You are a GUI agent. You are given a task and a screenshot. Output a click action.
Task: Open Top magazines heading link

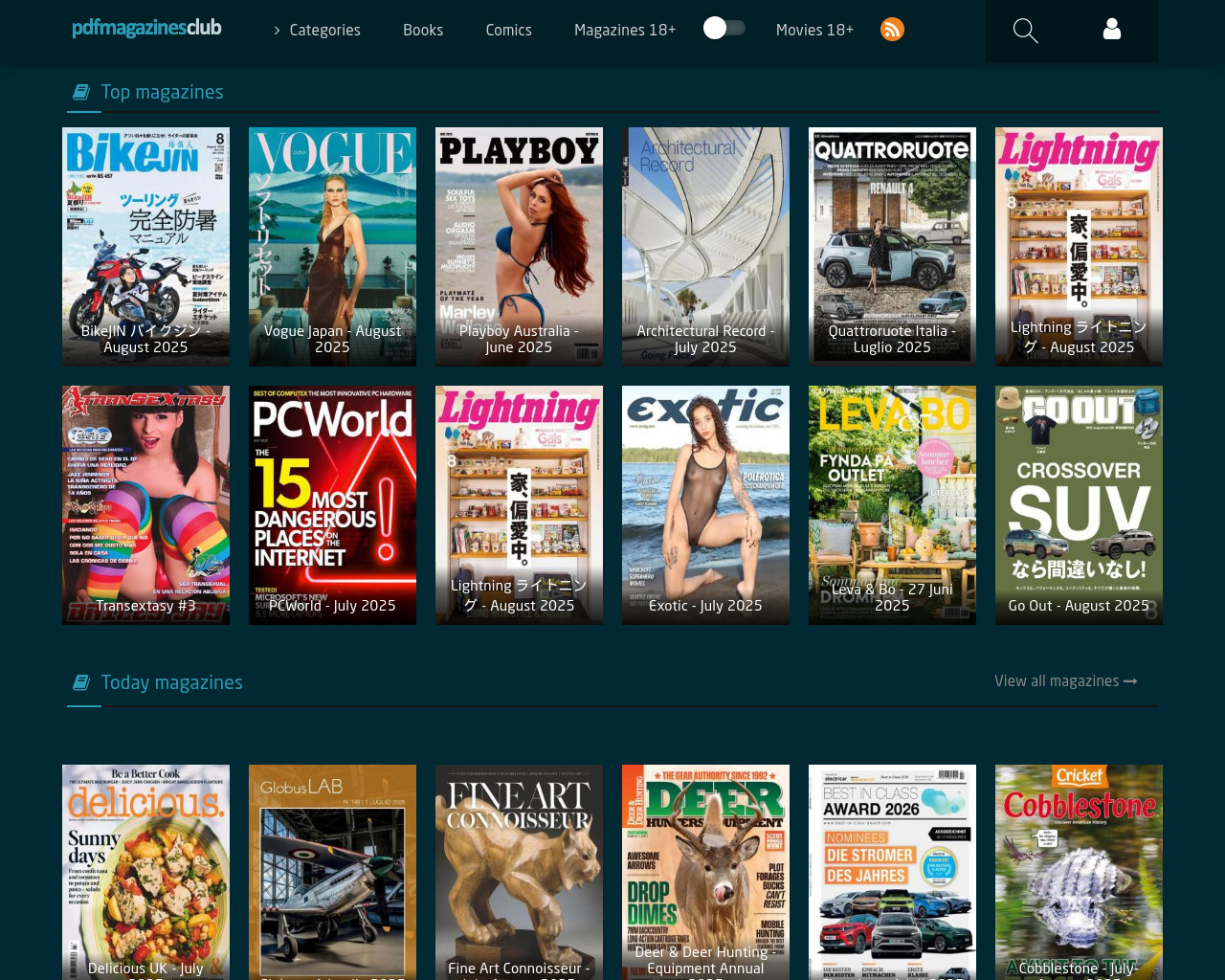point(162,92)
